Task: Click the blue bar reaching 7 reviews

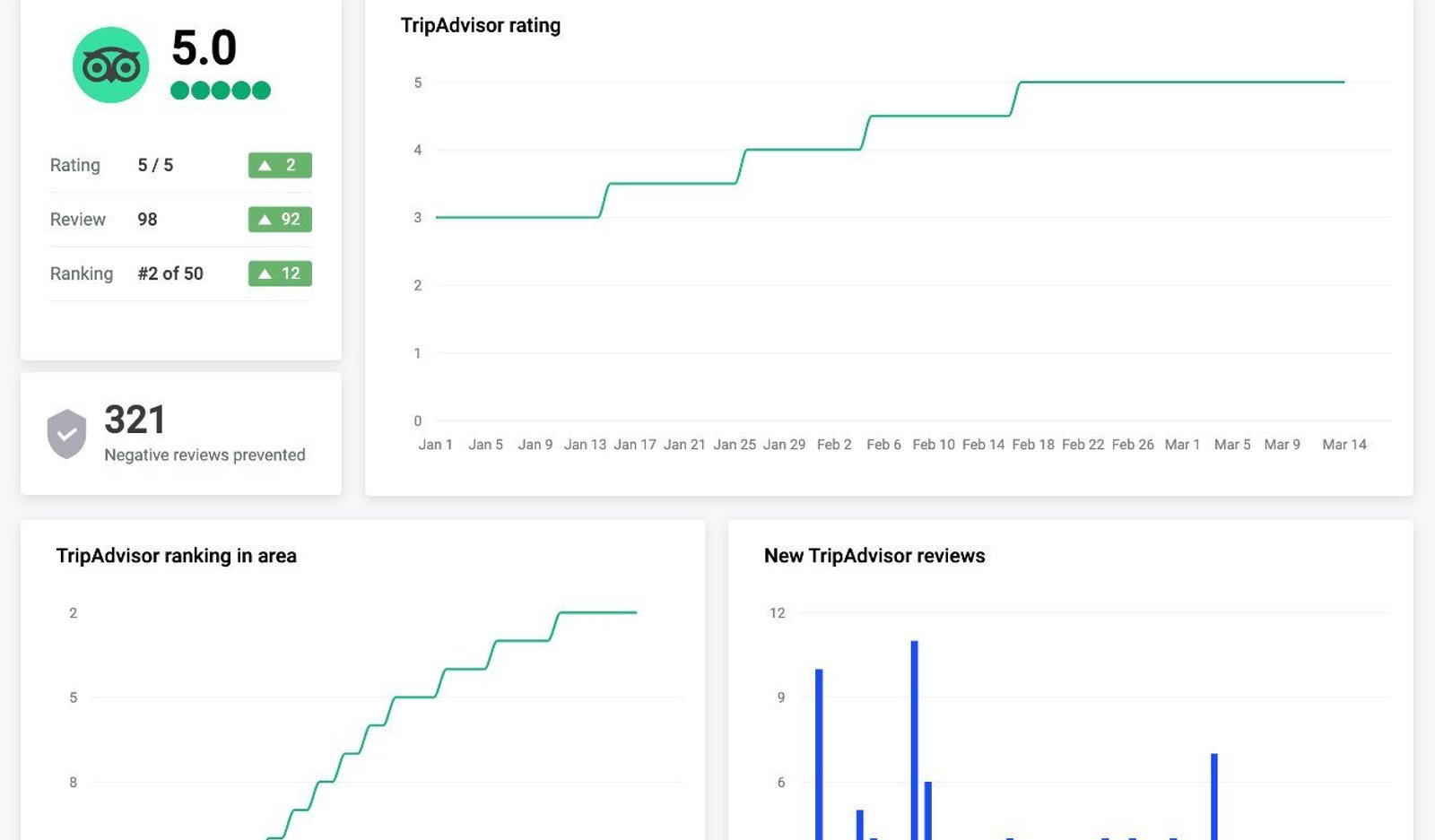Action: [x=1214, y=797]
